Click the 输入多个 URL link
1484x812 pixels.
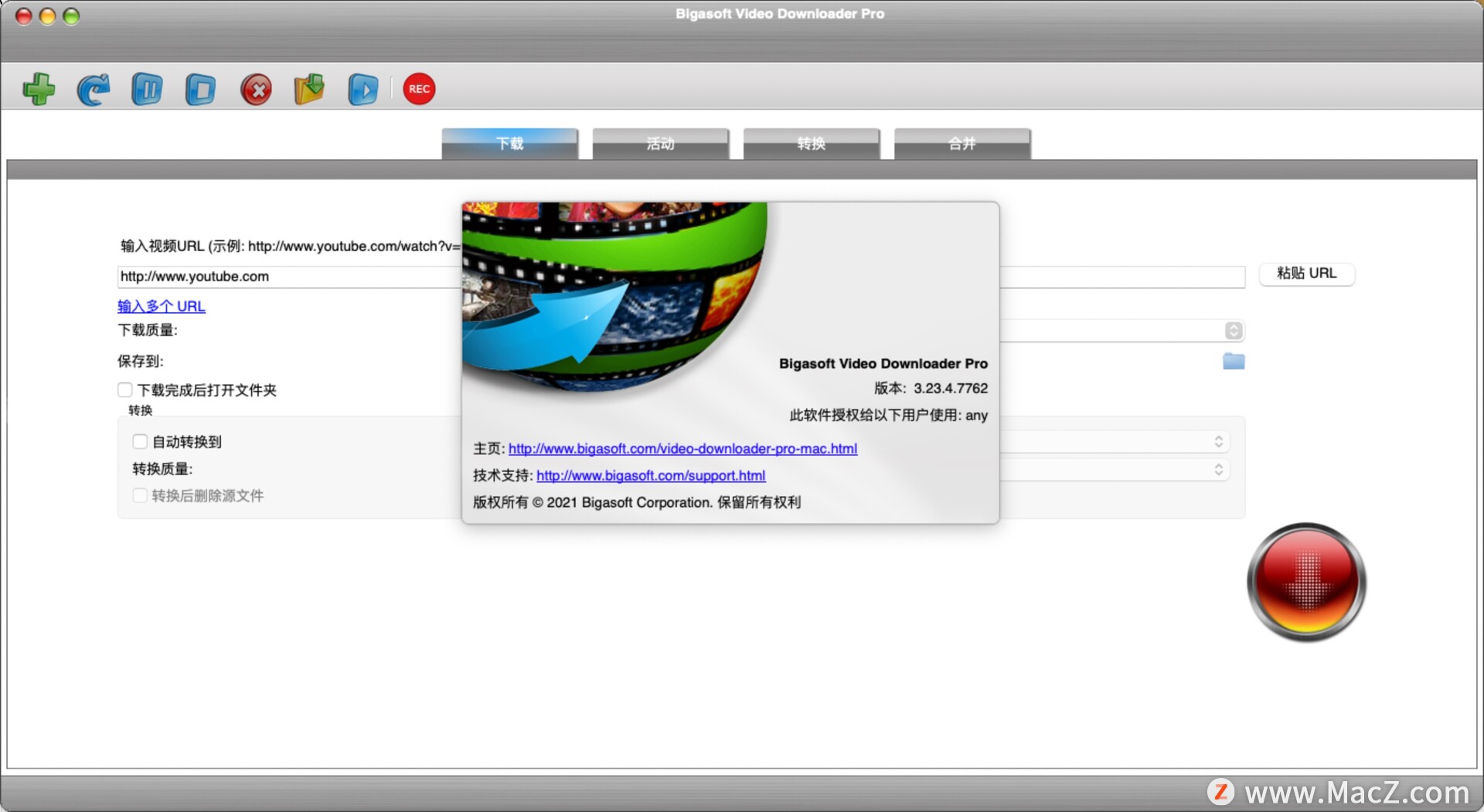click(162, 306)
